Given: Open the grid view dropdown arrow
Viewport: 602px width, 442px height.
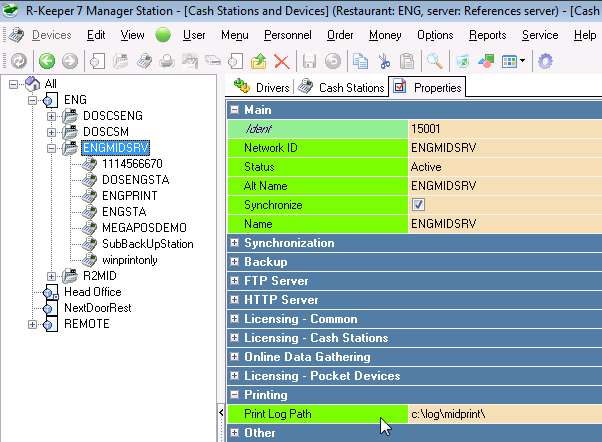Looking at the screenshot, I should (523, 61).
